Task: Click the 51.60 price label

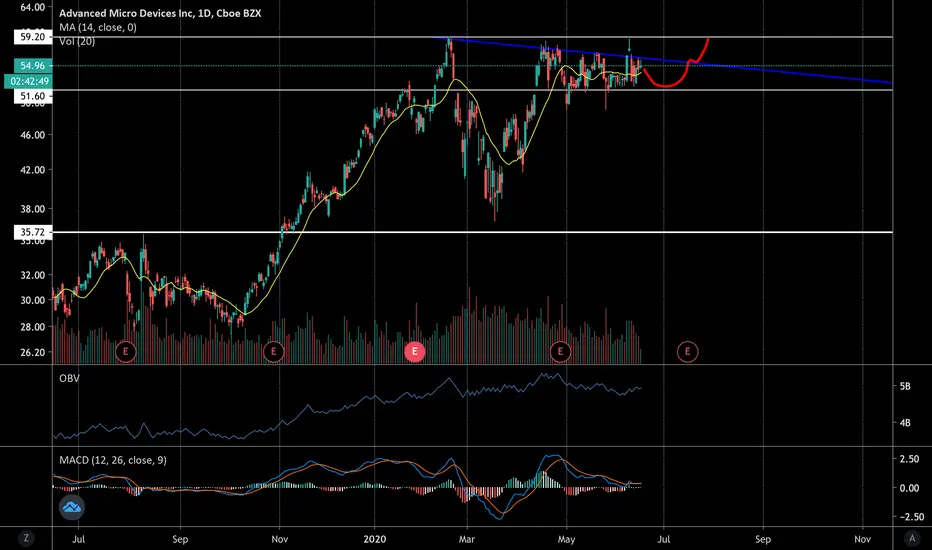Action: coord(33,96)
